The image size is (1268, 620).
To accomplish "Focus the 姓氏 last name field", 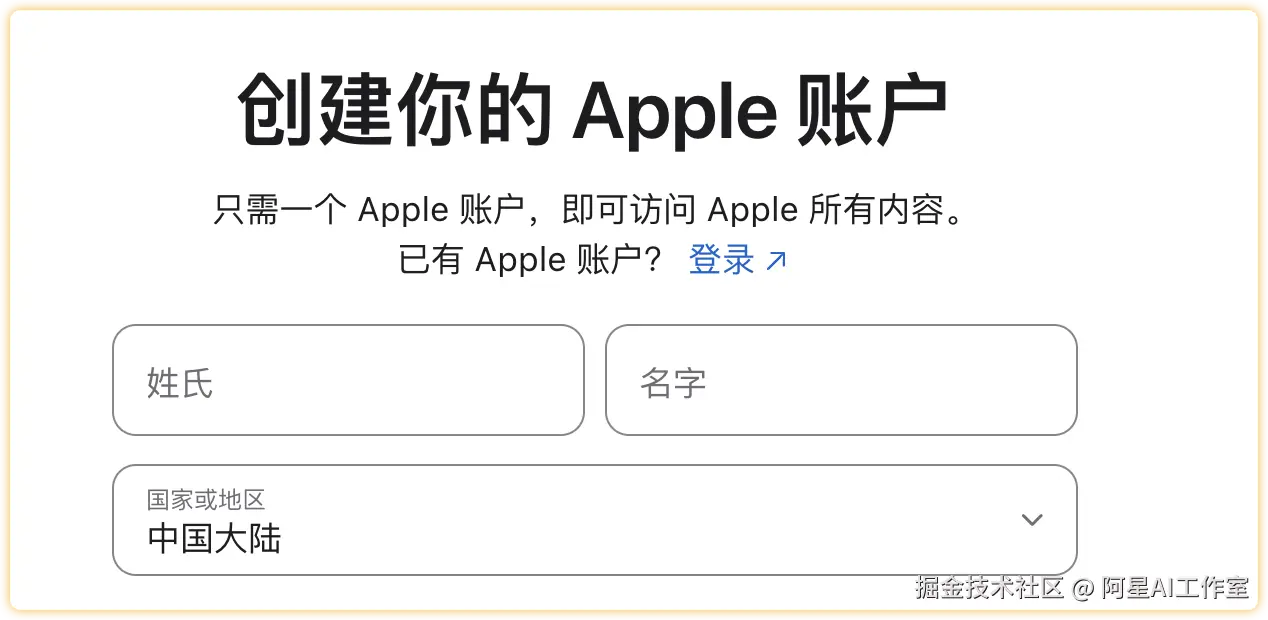I will [x=348, y=380].
